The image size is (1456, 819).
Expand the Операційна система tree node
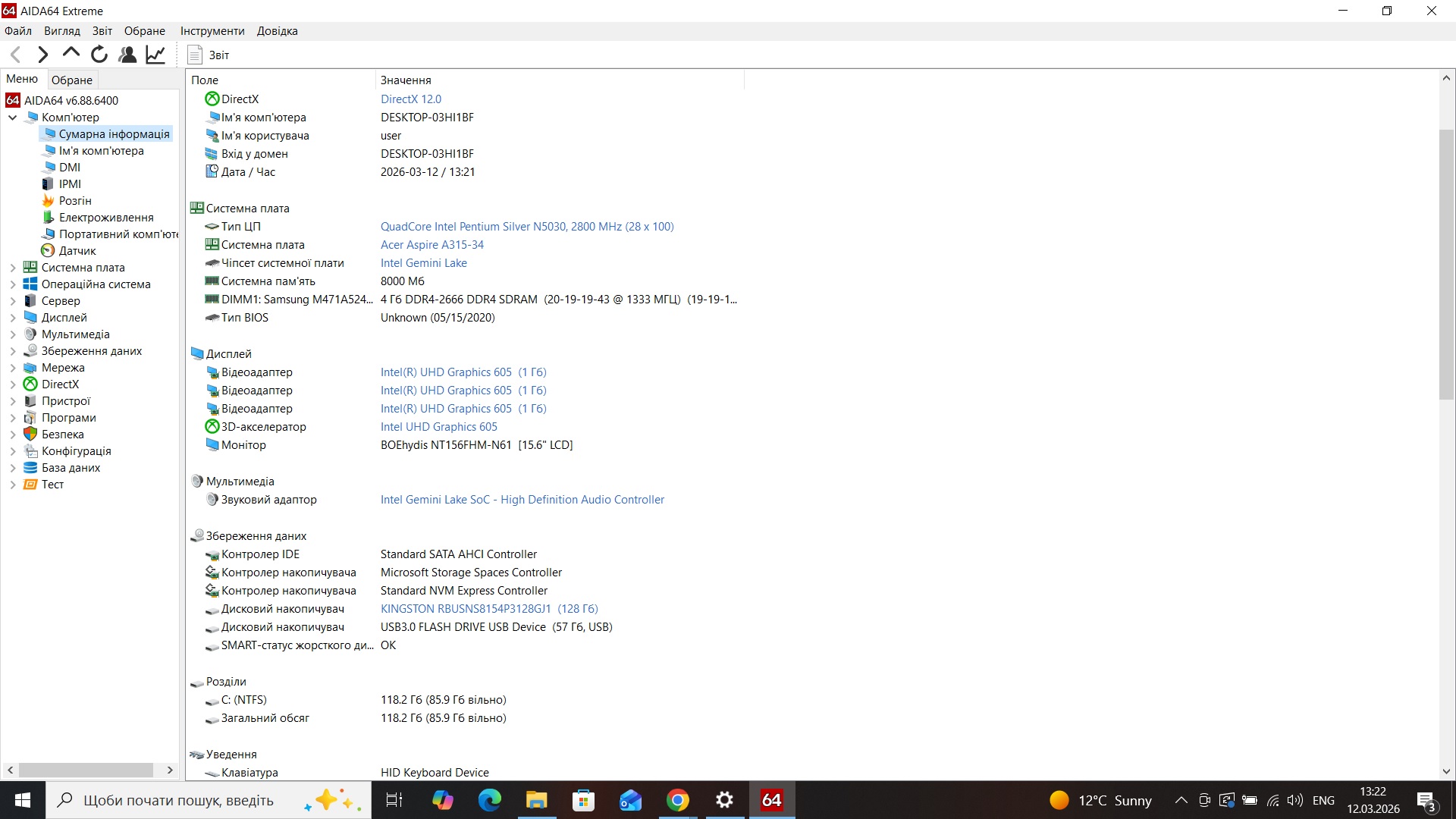click(12, 284)
